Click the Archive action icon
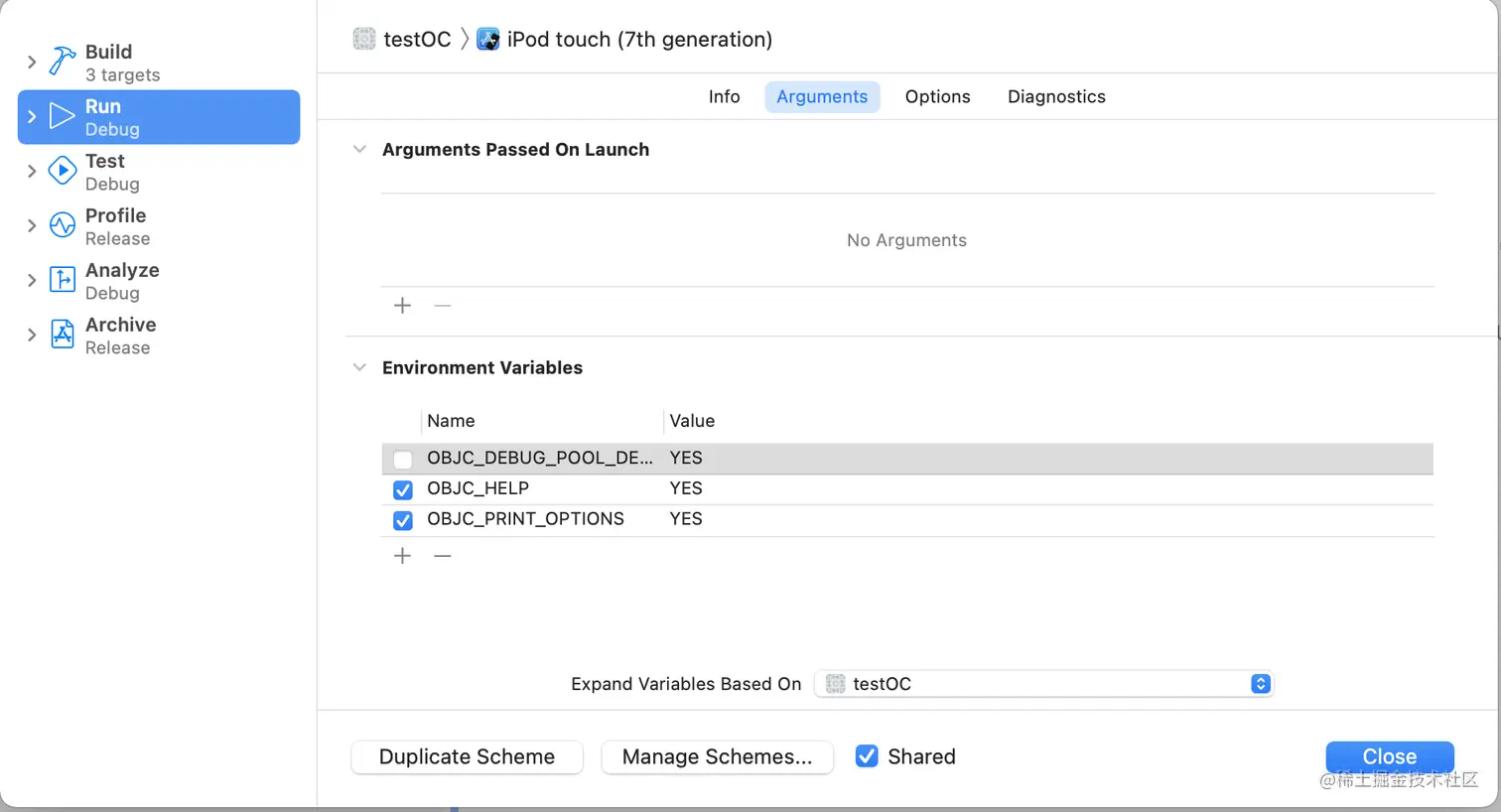 pyautogui.click(x=63, y=335)
